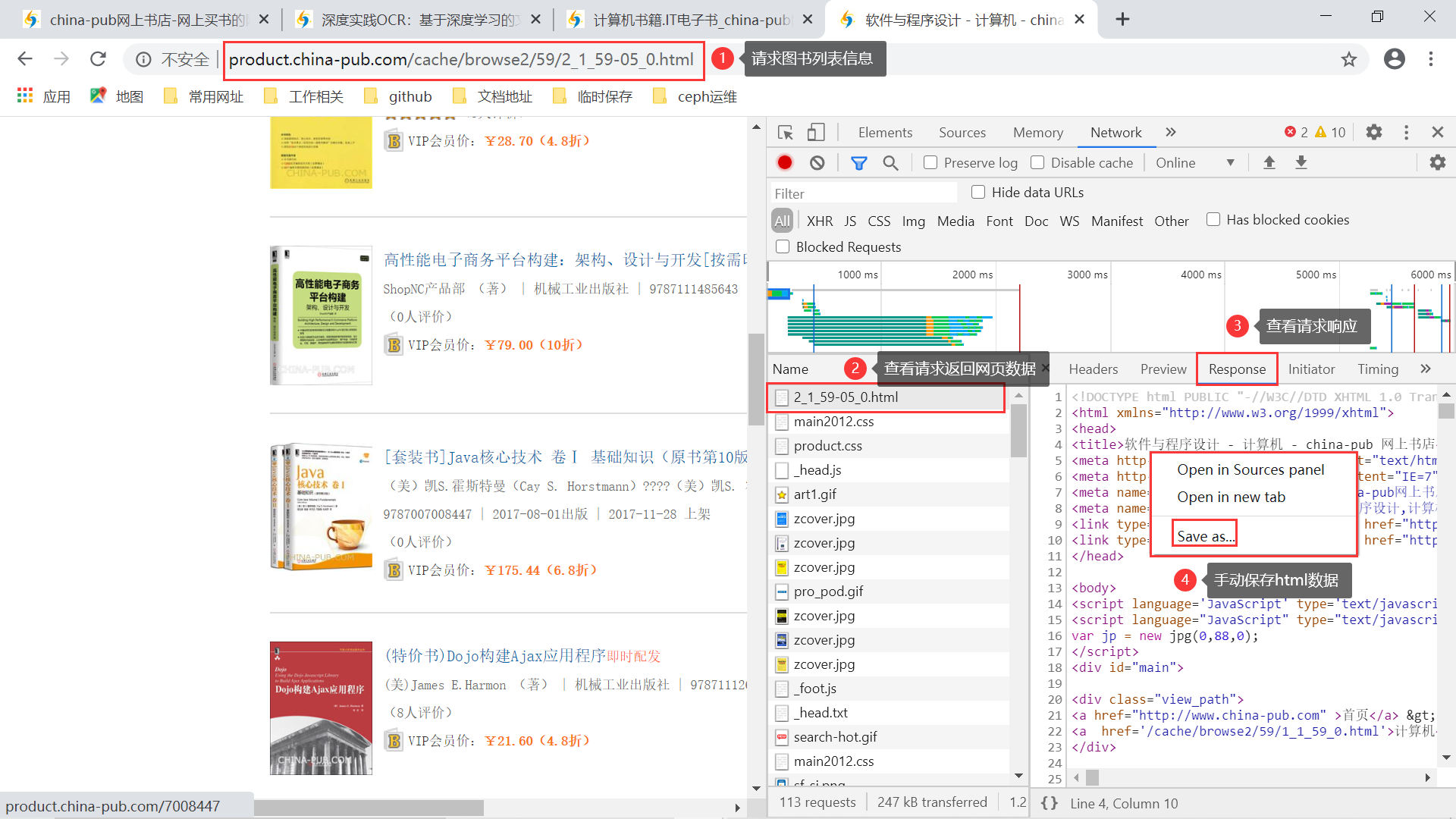Click the site info security icon
Viewport: 1456px width, 819px height.
(x=143, y=59)
